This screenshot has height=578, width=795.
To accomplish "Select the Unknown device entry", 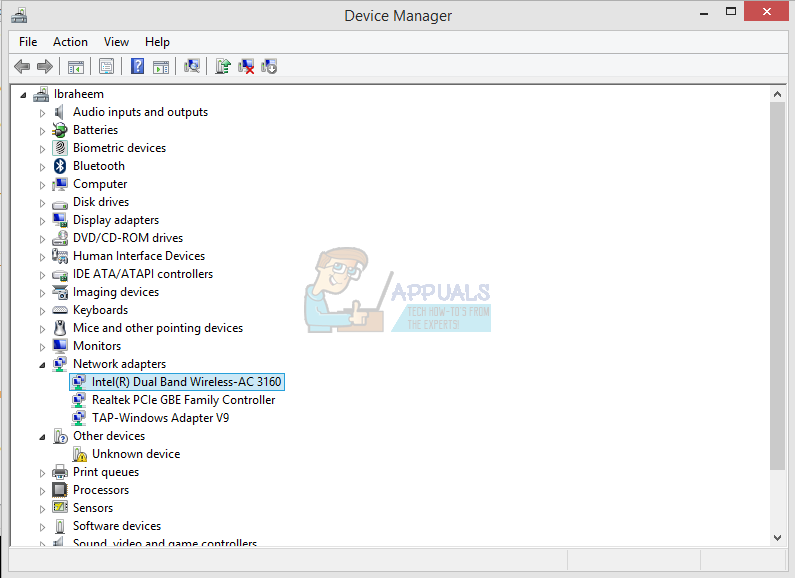I will tap(136, 454).
